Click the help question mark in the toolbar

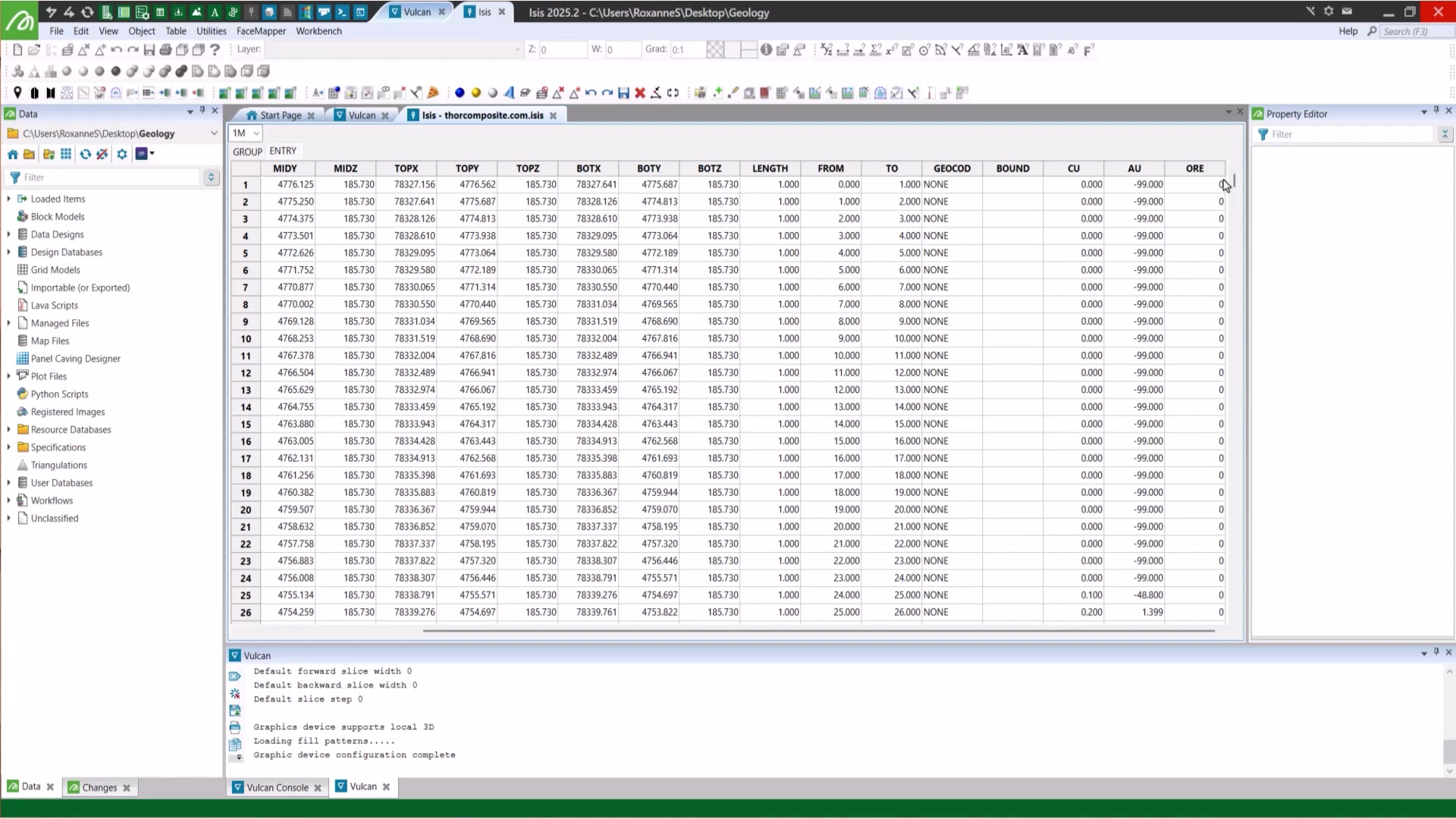[215, 49]
